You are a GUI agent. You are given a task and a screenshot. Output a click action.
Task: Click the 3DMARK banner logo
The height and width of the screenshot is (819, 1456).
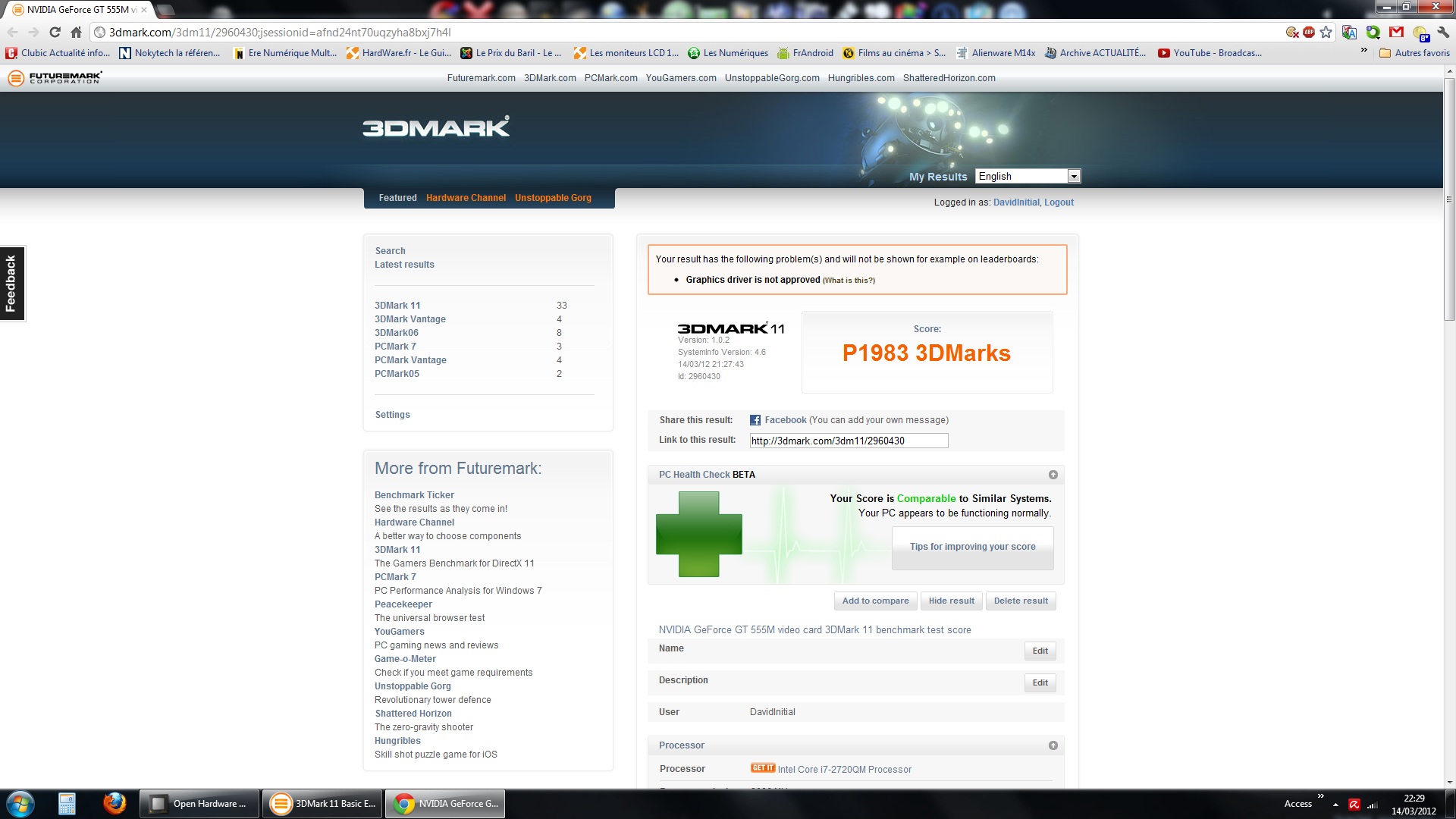(436, 127)
